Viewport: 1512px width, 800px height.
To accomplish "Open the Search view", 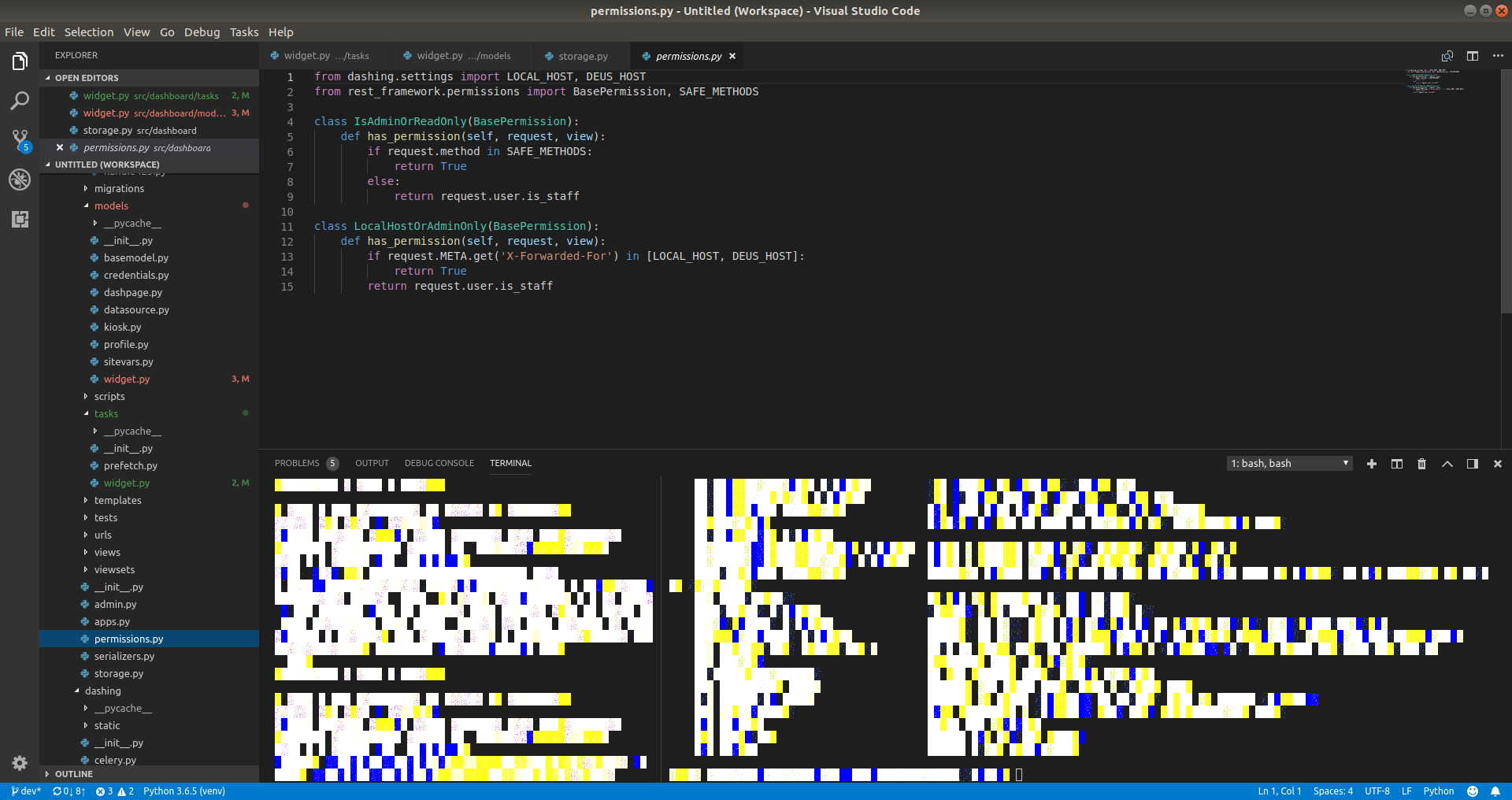I will click(20, 100).
